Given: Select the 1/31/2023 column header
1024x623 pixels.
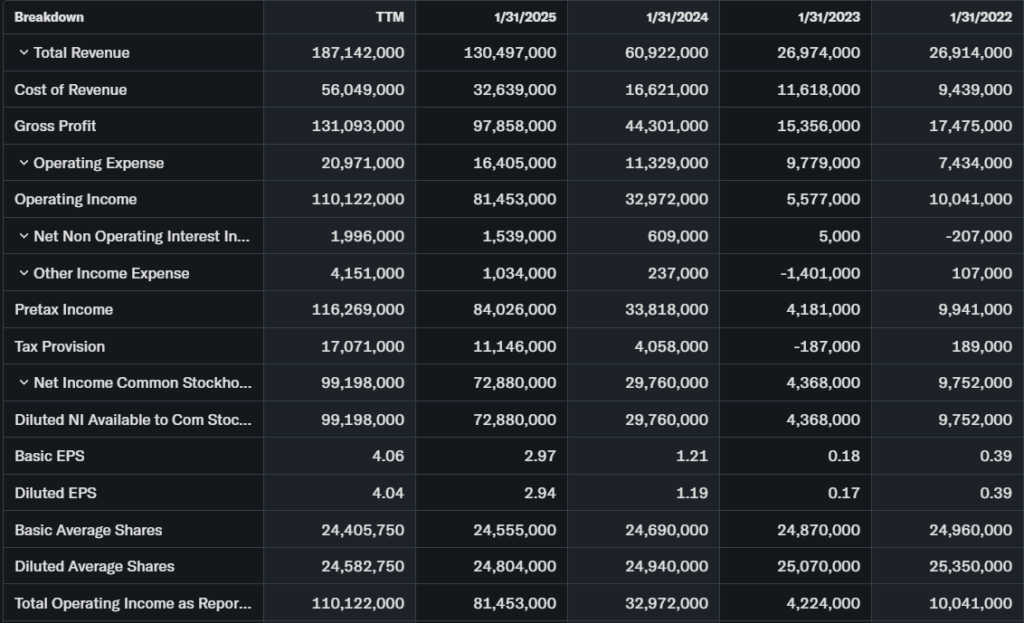Looking at the screenshot, I should pos(829,17).
